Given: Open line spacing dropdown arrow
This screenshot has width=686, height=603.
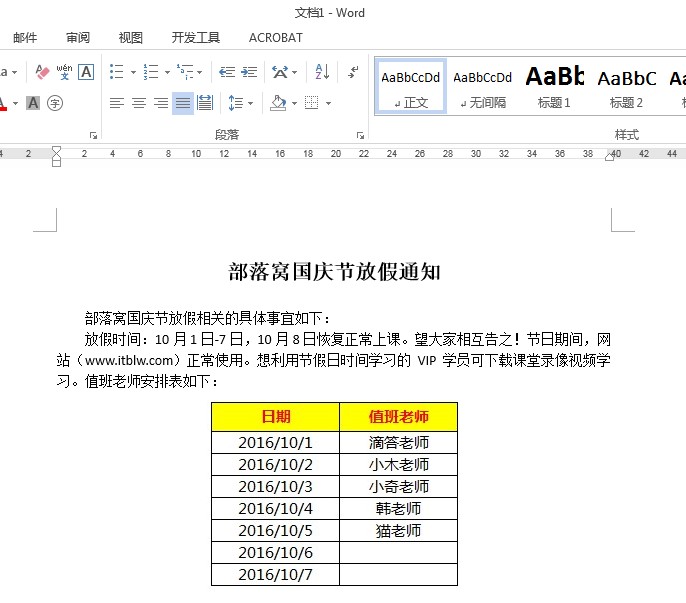Looking at the screenshot, I should pyautogui.click(x=250, y=103).
